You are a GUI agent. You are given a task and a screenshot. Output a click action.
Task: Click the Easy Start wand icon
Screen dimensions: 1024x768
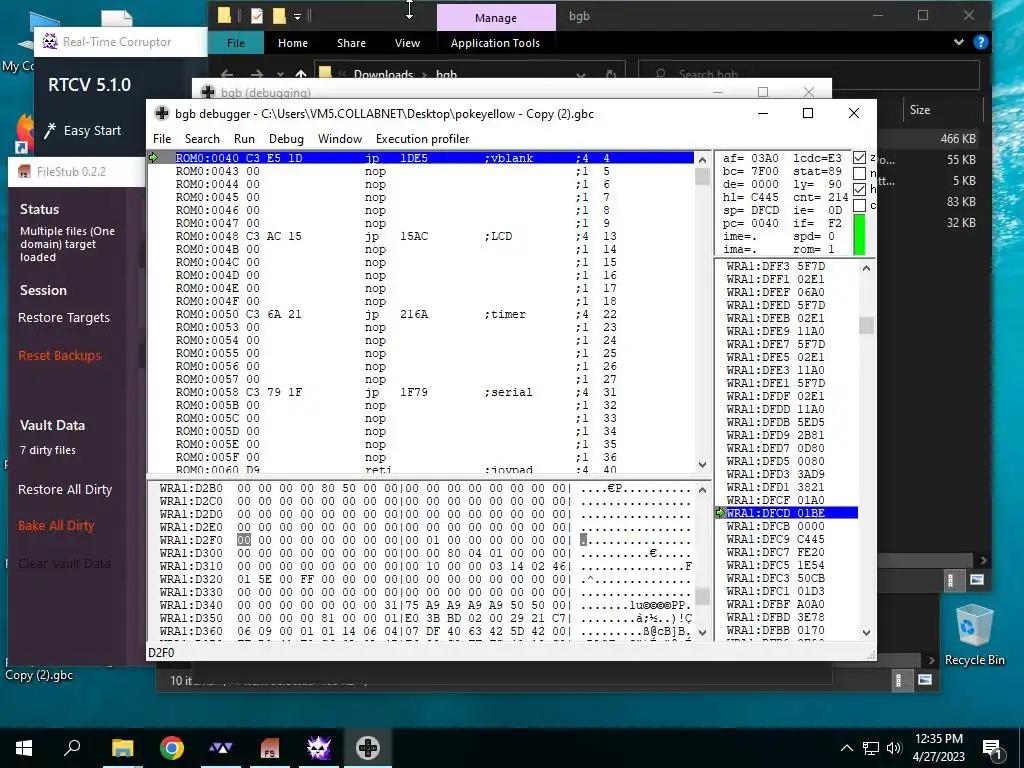pos(50,131)
